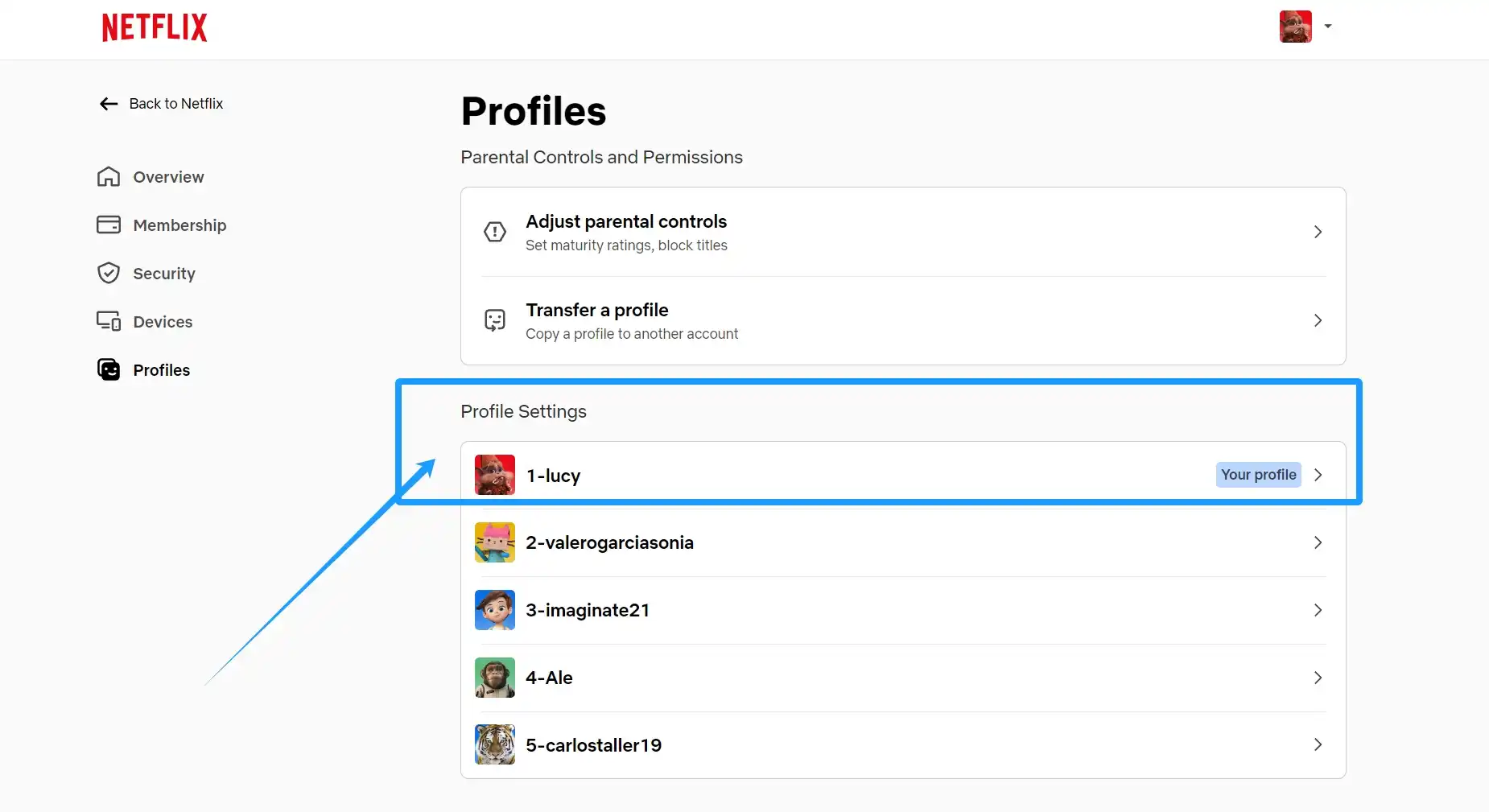
Task: Click the Netflix logo
Action: click(x=155, y=27)
